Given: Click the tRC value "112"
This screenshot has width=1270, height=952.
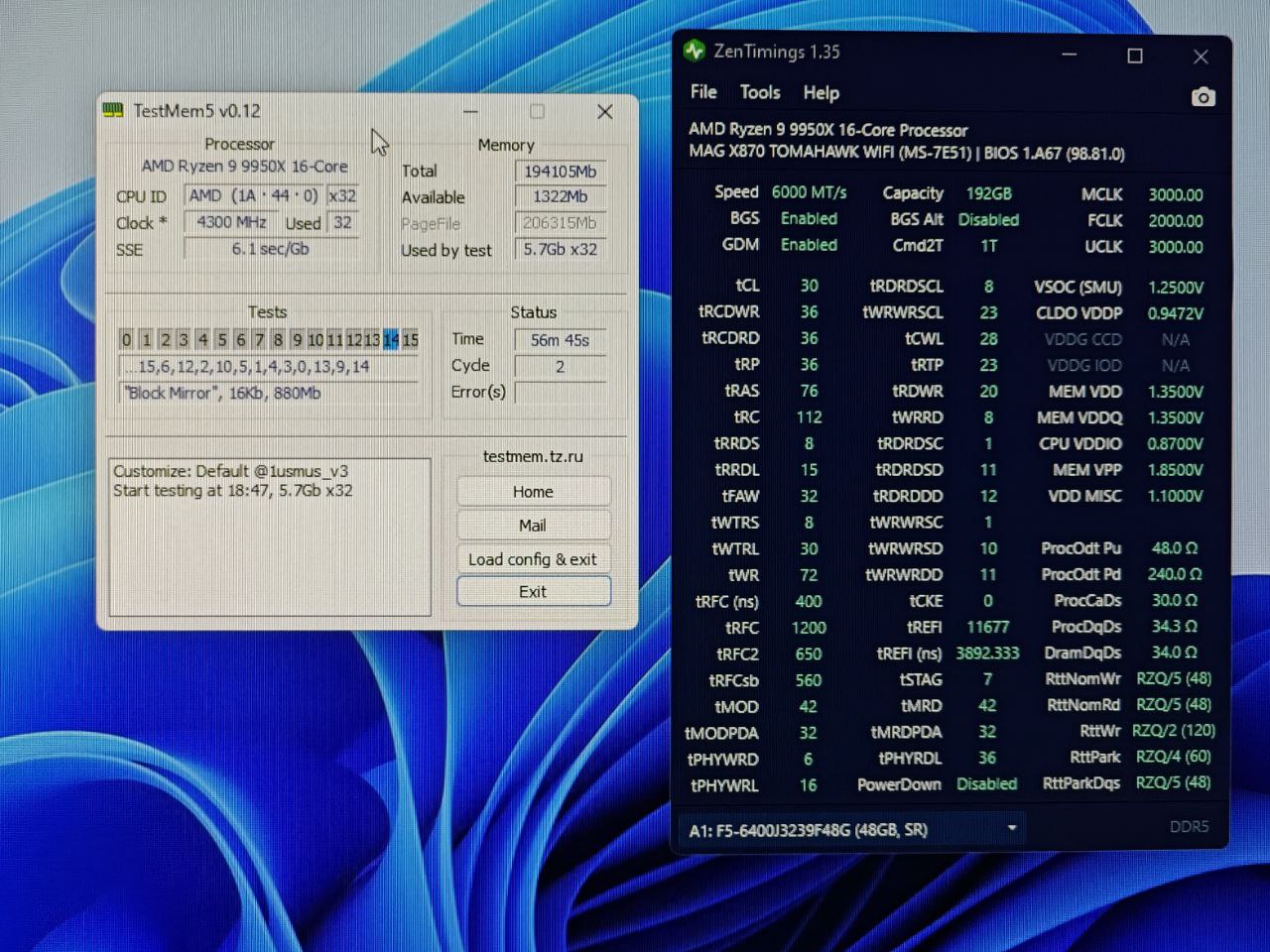Looking at the screenshot, I should click(809, 417).
